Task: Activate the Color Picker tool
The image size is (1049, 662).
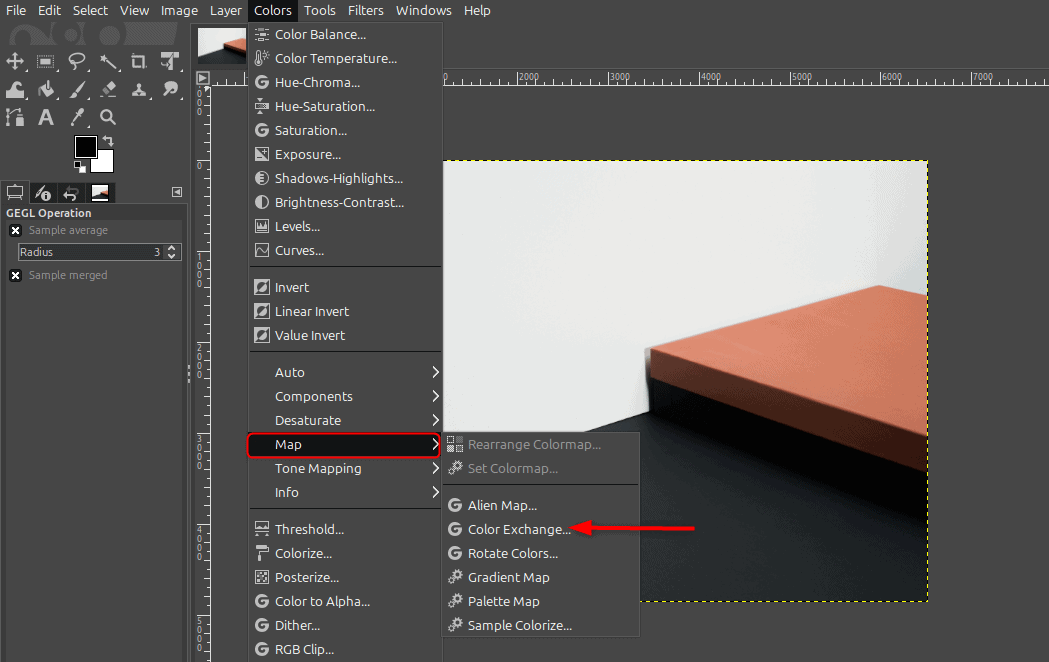Action: point(76,117)
